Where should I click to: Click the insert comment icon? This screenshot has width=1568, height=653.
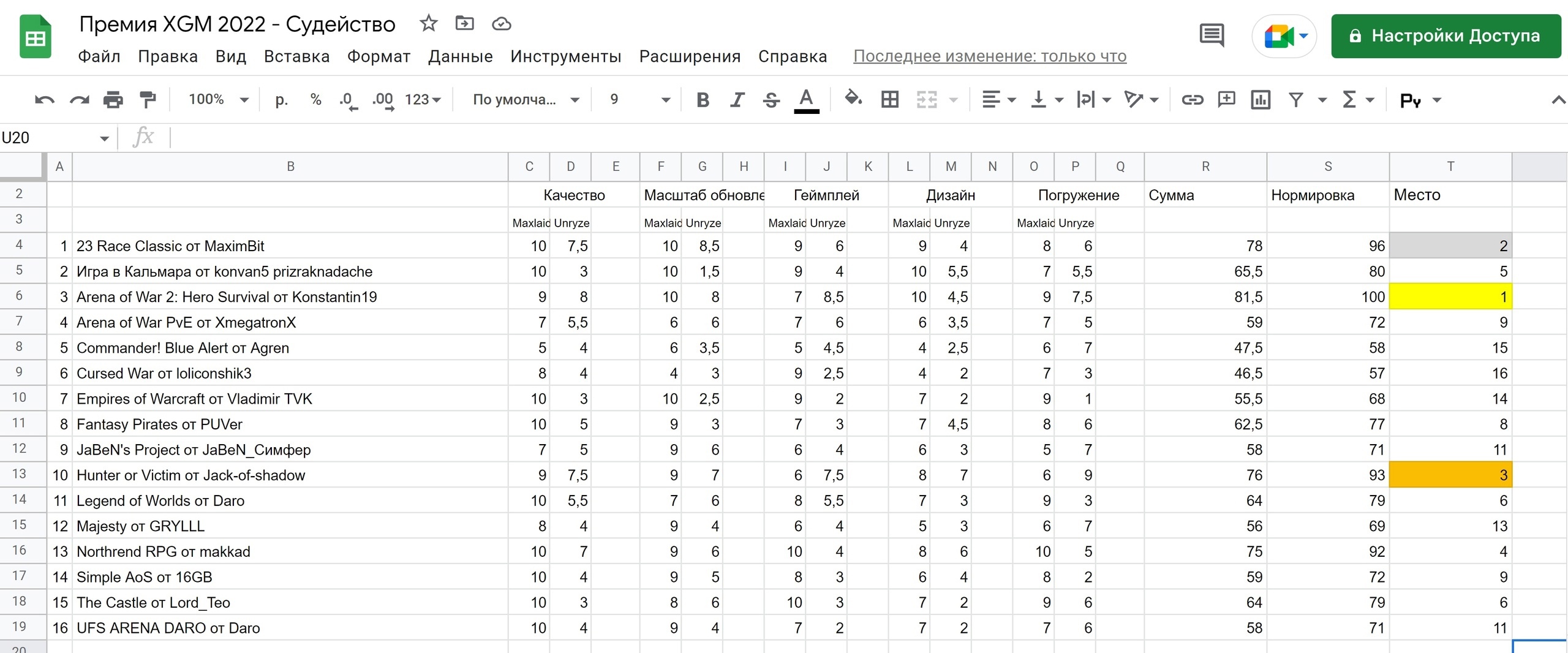[1226, 100]
